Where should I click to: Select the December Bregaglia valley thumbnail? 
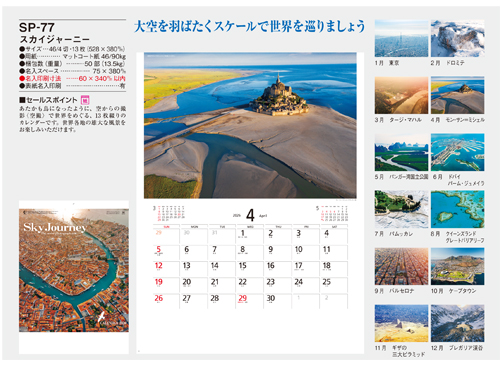[457, 323]
